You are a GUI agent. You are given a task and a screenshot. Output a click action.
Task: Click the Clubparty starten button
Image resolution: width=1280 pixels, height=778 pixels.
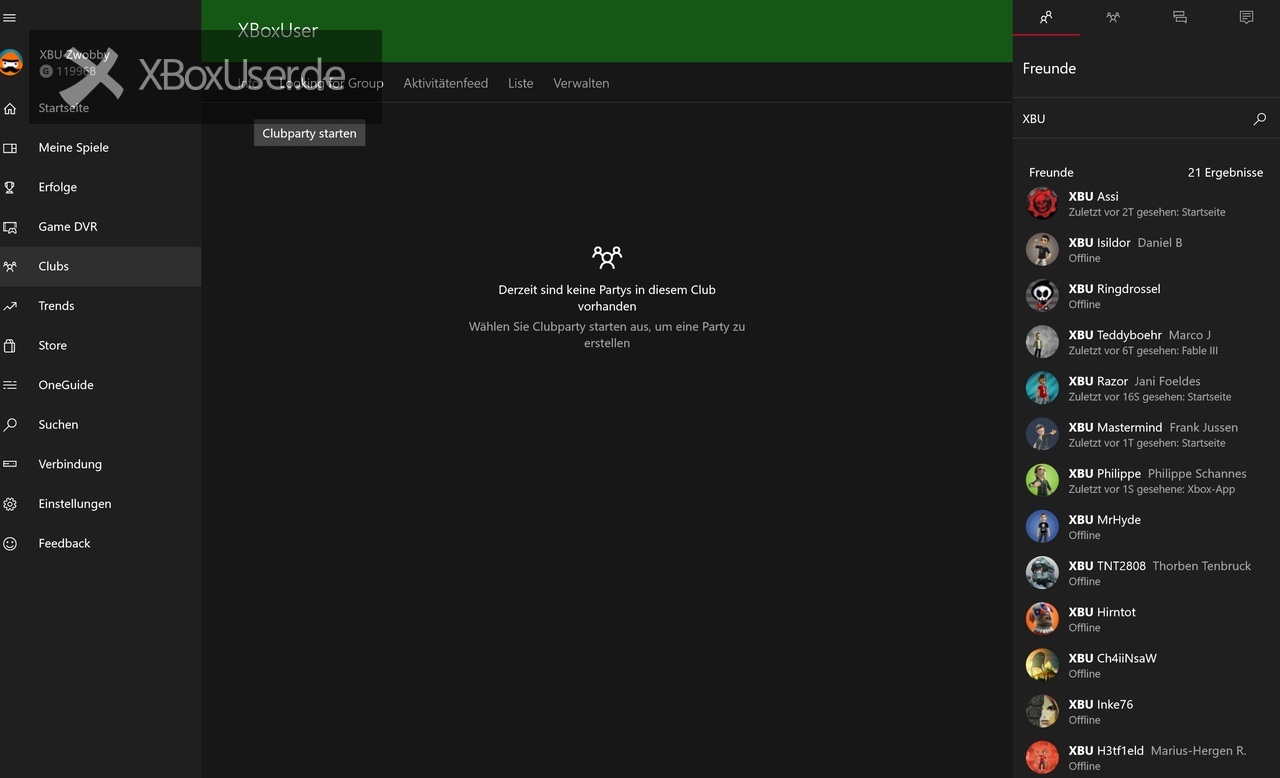(x=309, y=133)
